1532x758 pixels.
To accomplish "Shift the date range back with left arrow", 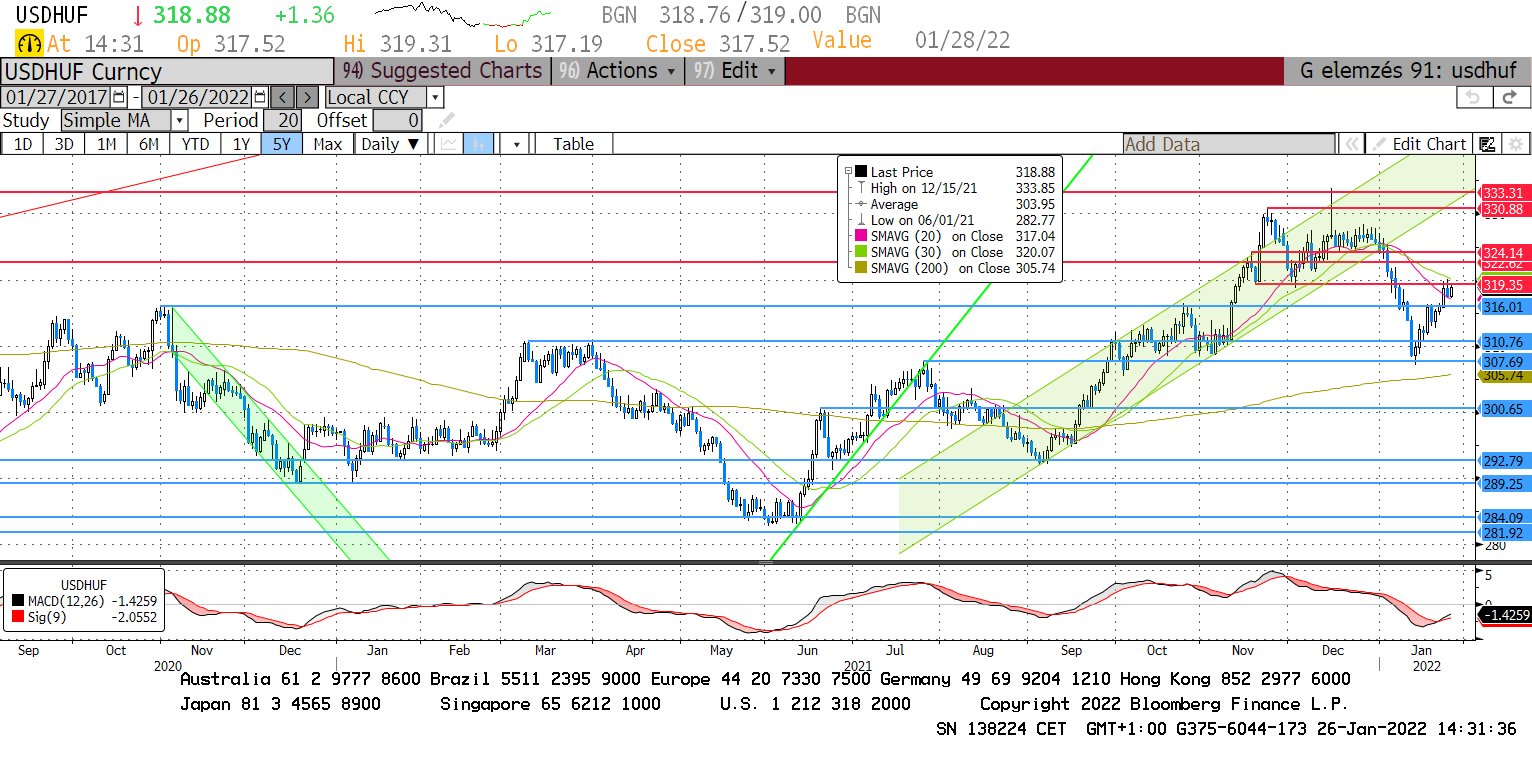I will (283, 97).
